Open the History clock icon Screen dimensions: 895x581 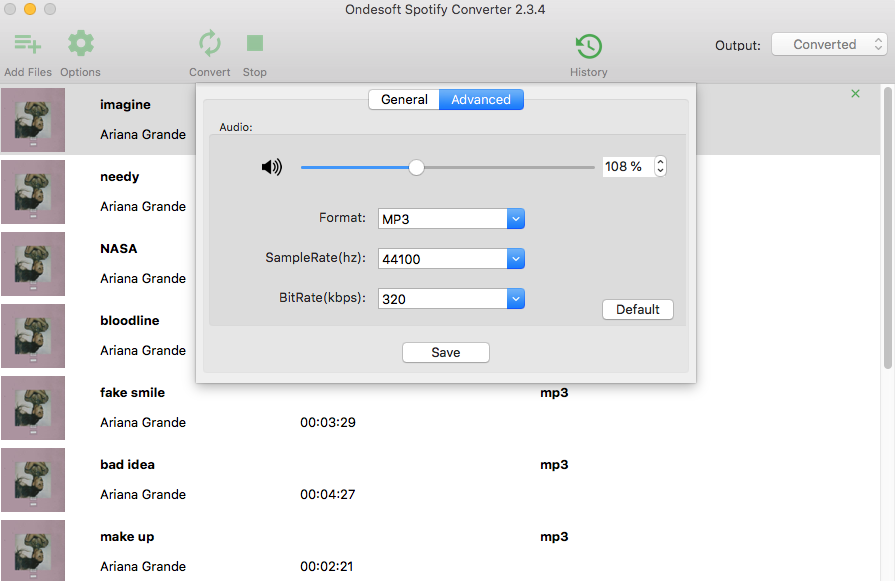(588, 46)
